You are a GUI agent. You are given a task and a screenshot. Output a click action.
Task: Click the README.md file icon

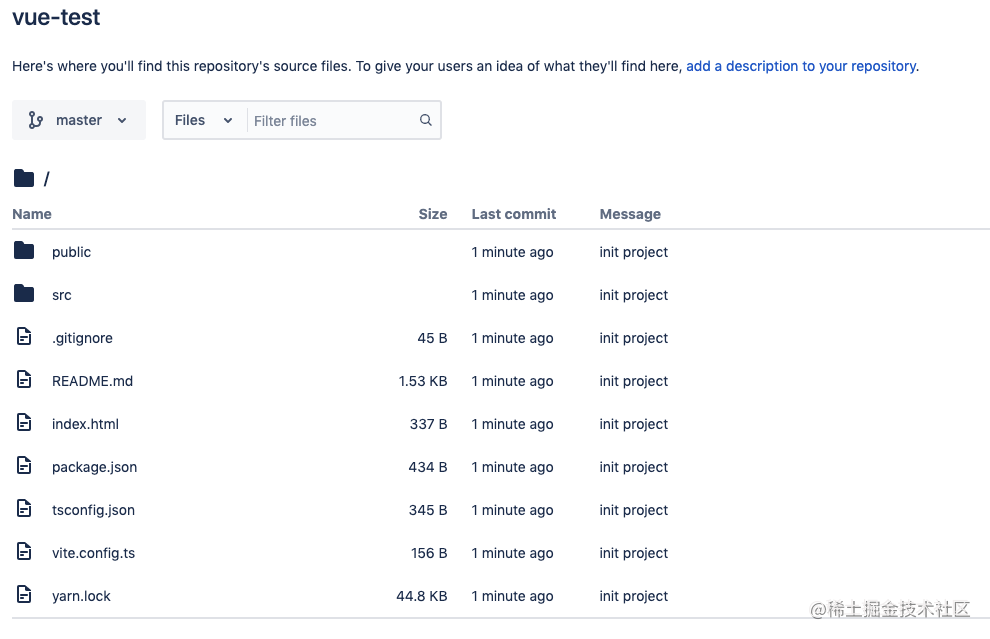[24, 380]
